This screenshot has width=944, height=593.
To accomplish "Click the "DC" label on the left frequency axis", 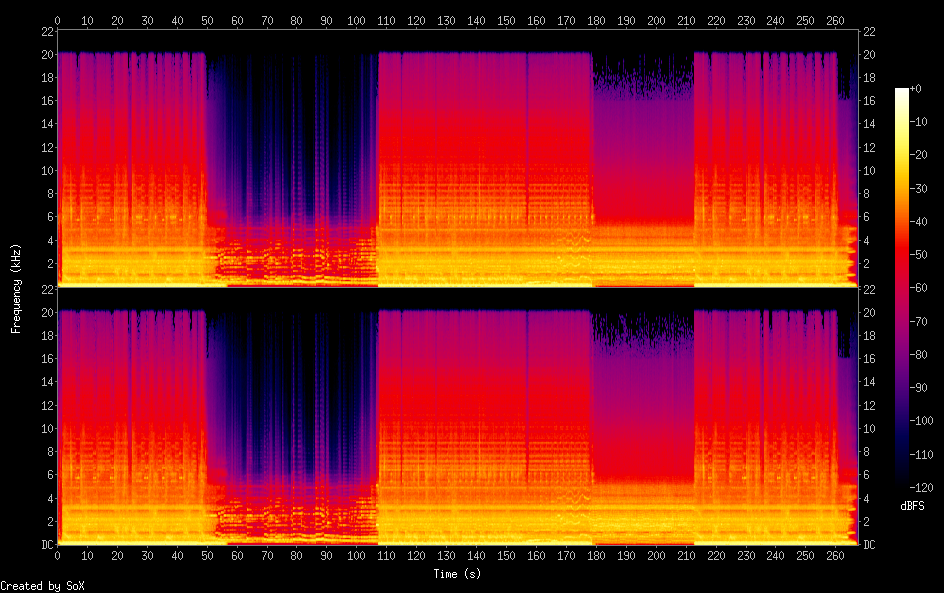I will (x=48, y=544).
